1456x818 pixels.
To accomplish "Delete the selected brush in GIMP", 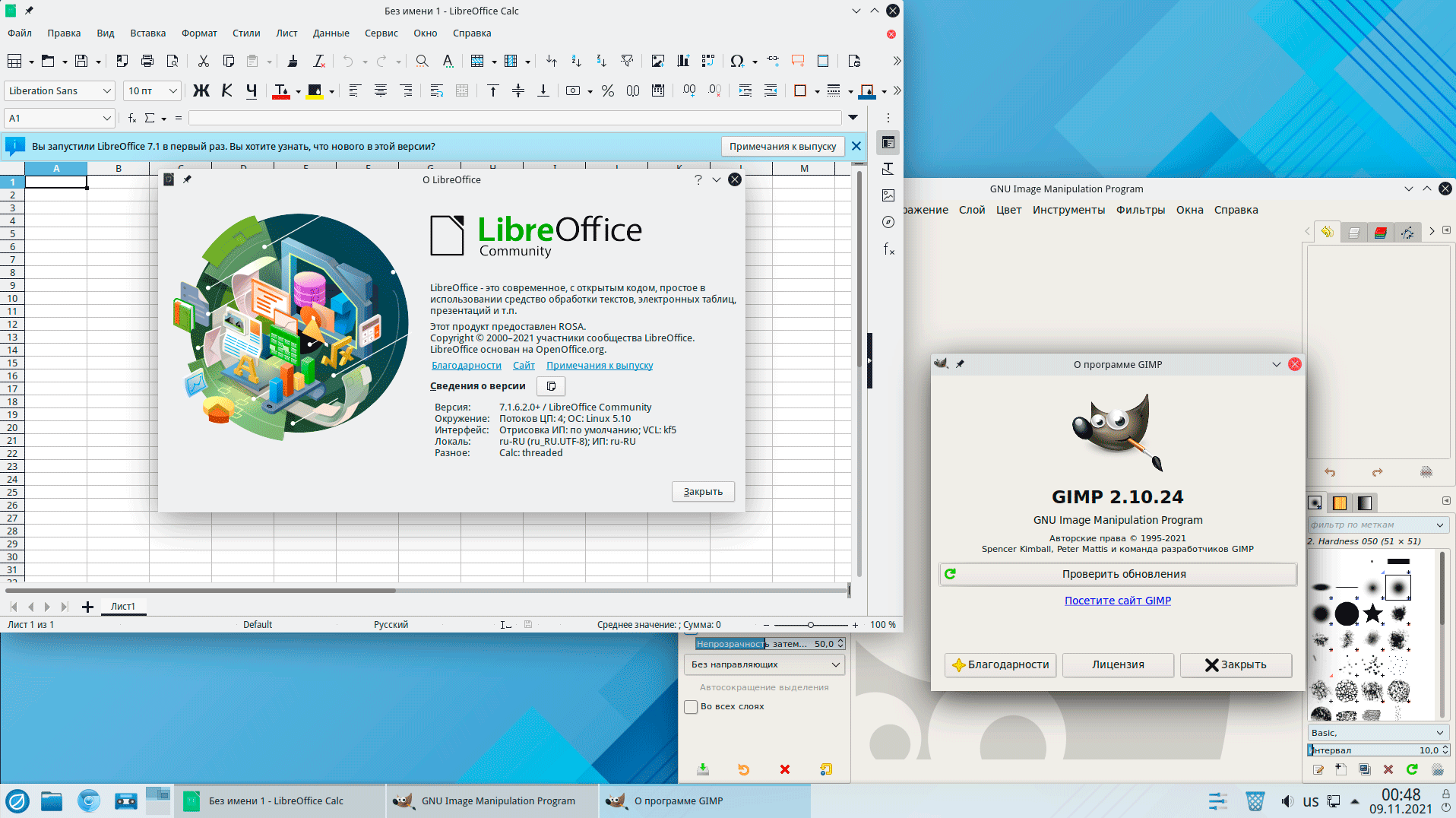I will pos(1388,769).
